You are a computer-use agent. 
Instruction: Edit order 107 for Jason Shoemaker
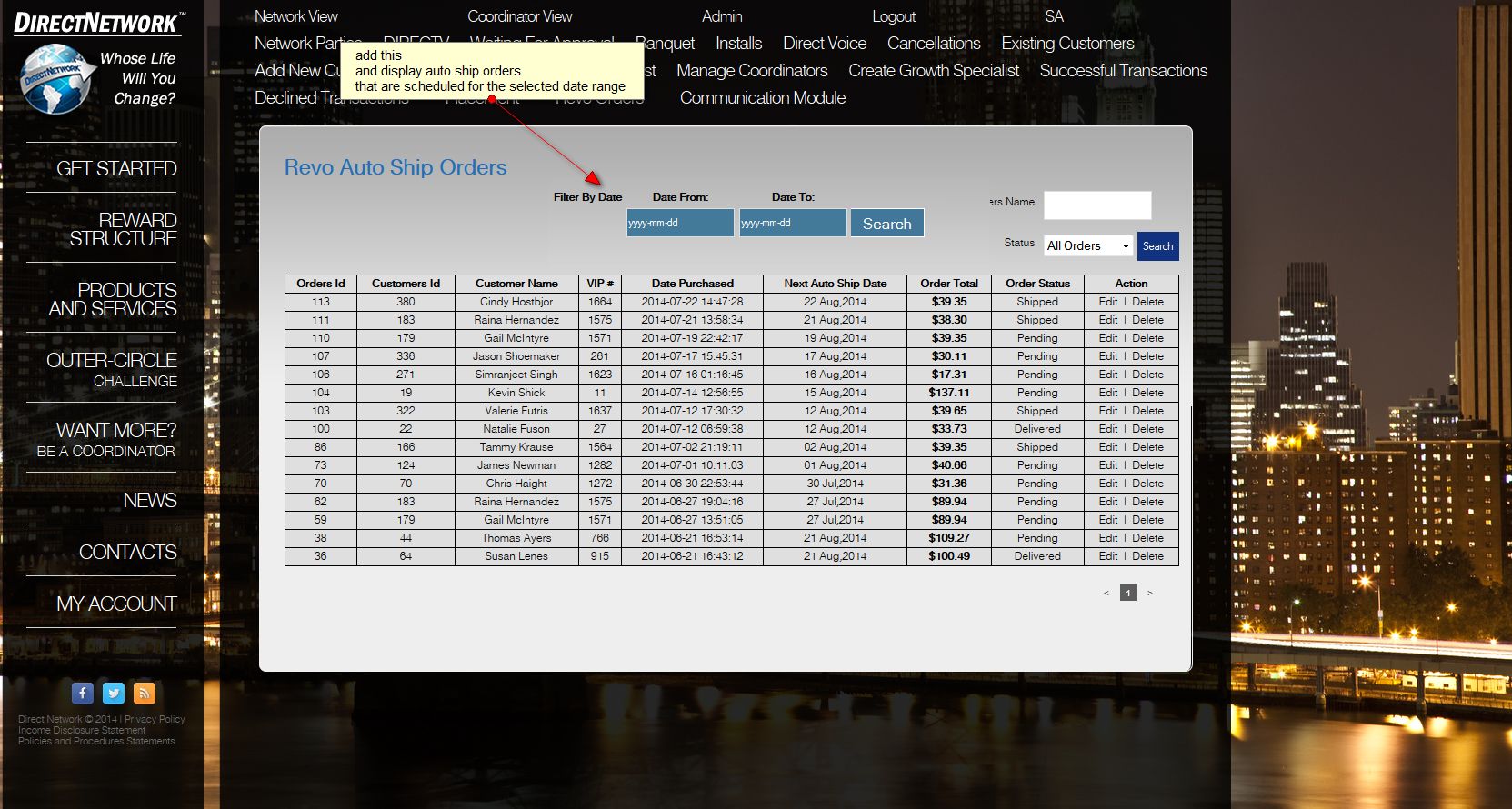pyautogui.click(x=1108, y=356)
